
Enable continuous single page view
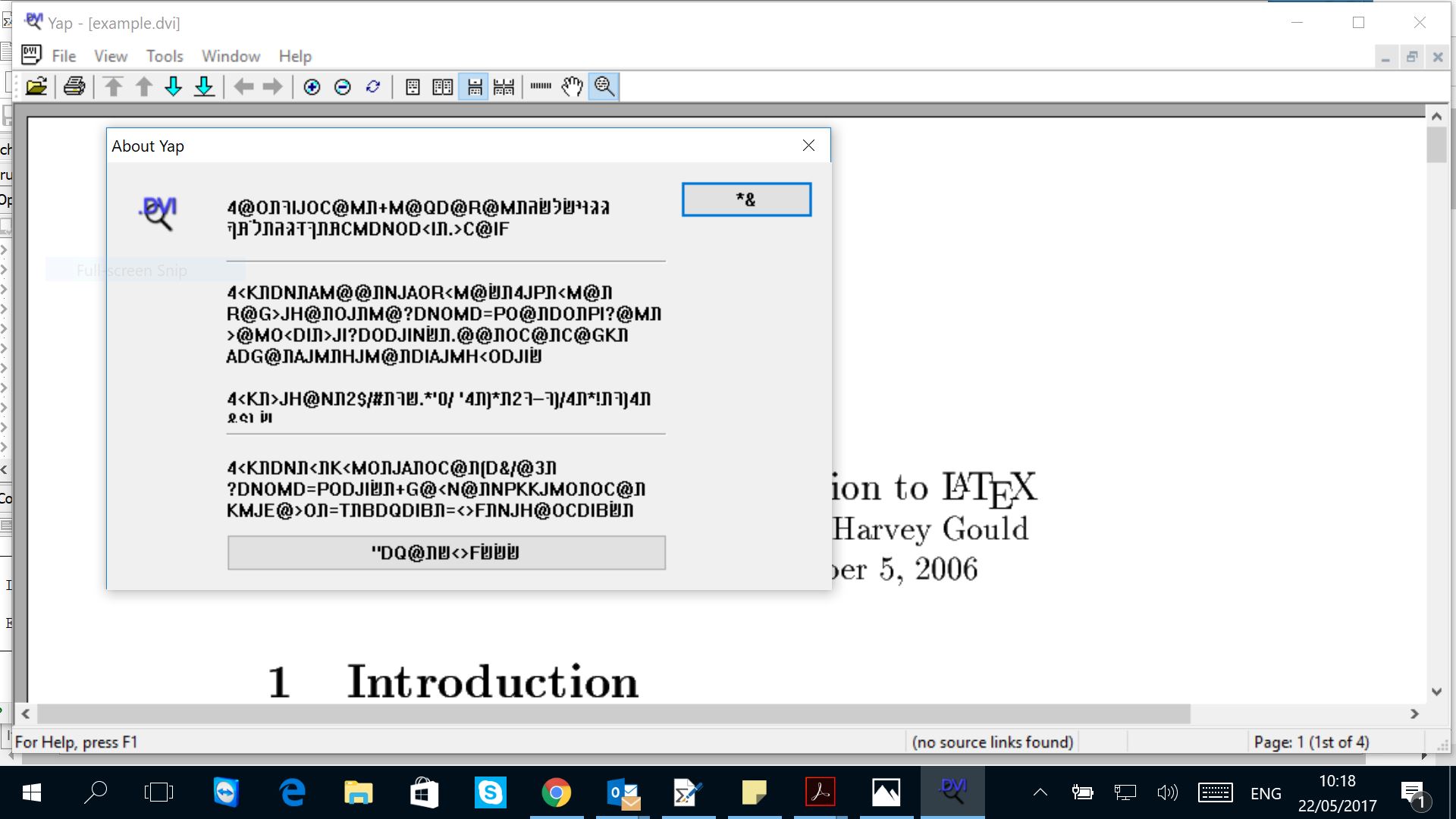click(x=474, y=86)
